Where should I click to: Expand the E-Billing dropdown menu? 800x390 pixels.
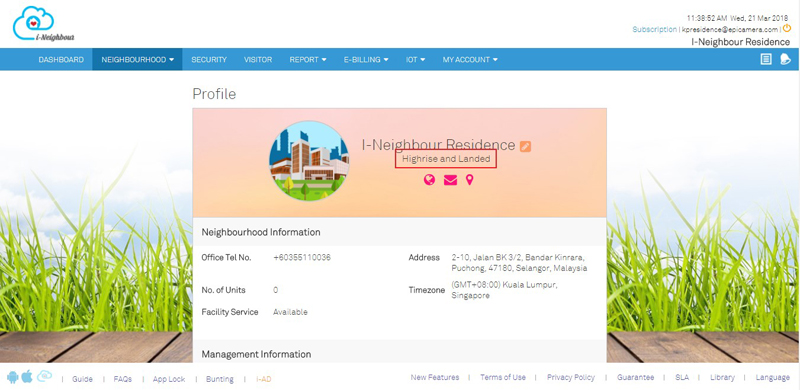(366, 60)
